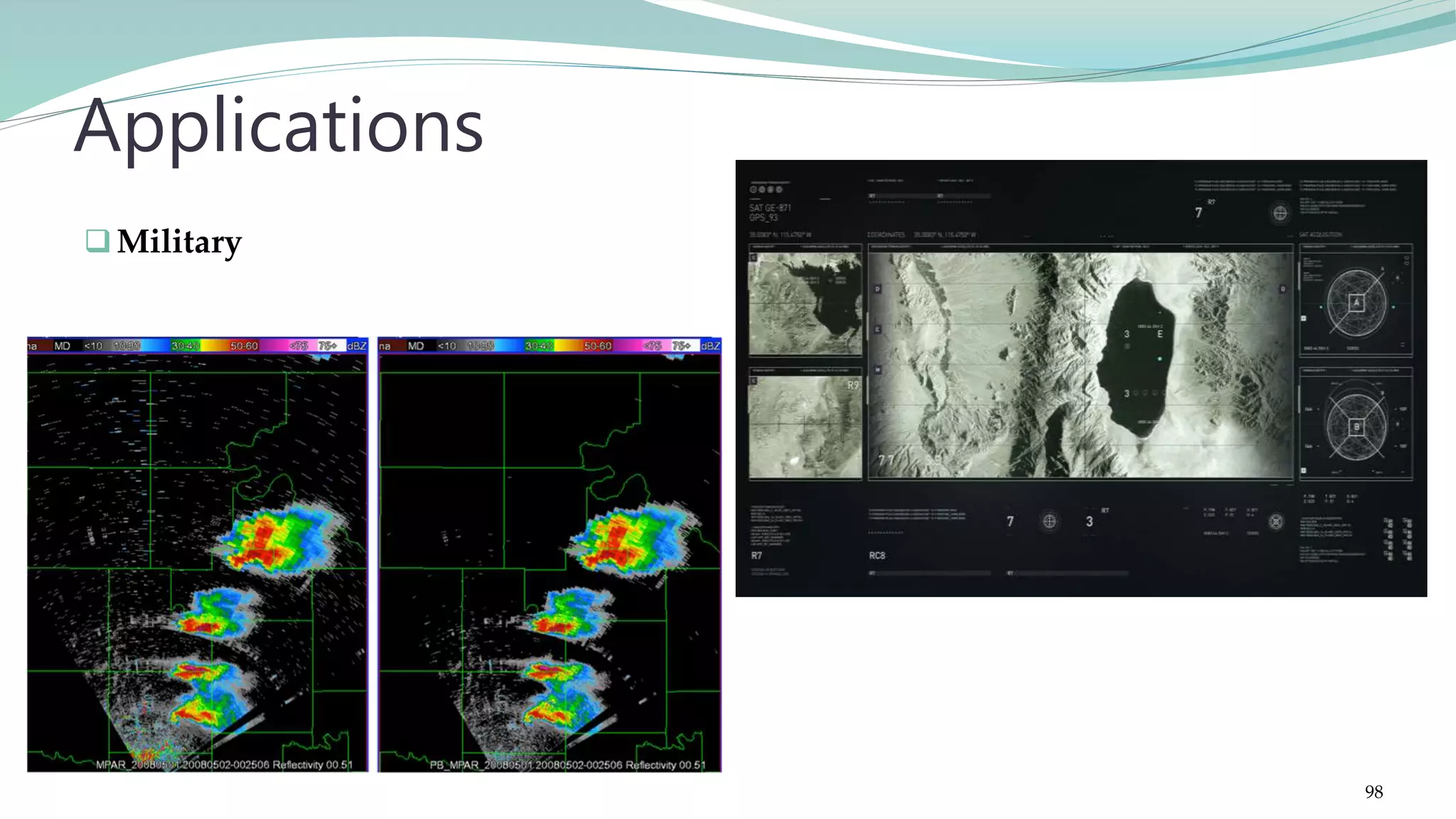Click the RC8 label in the HUD
The image size is (1456, 819).
[877, 555]
